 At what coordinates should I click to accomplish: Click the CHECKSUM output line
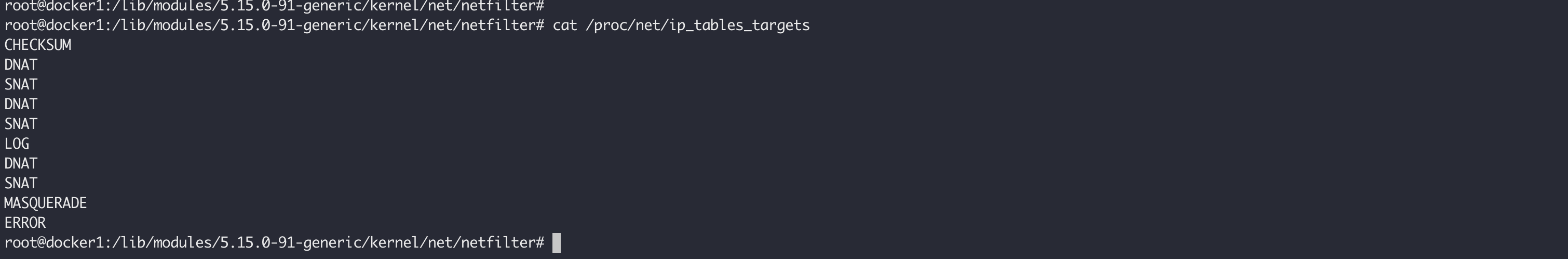(38, 45)
